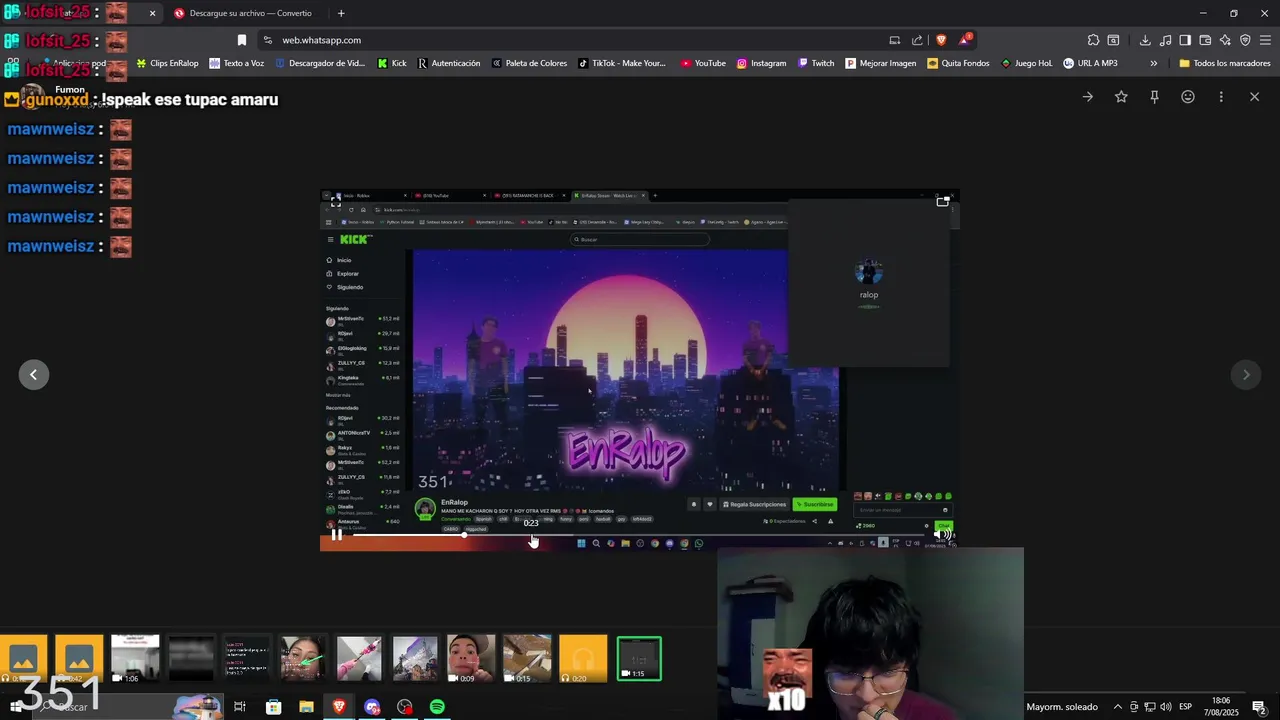
Task: Go to the next media item
Action: pyautogui.click(x=1246, y=374)
